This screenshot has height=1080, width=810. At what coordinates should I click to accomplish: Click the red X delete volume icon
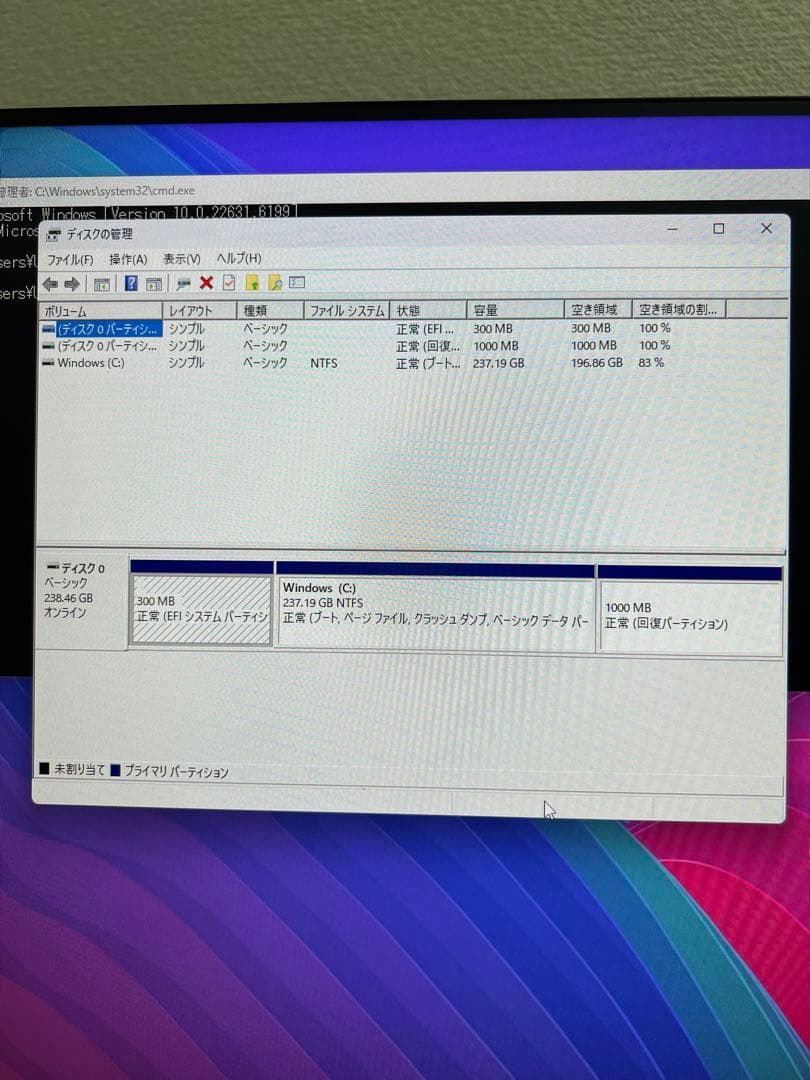[206, 284]
